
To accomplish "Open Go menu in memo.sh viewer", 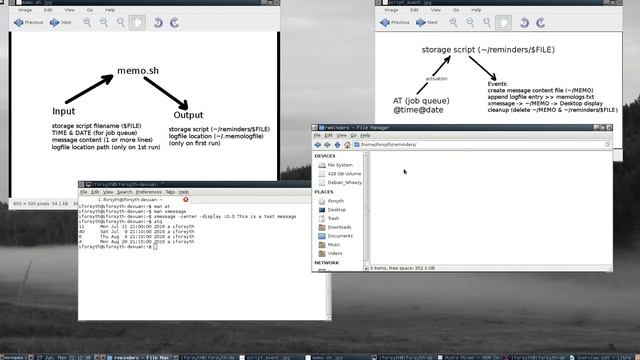I will click(x=89, y=10).
